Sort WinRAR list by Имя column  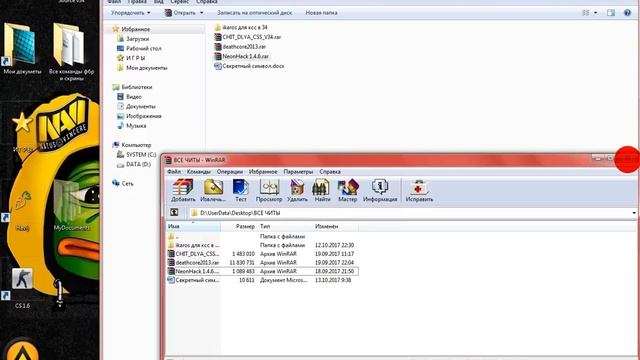point(193,226)
